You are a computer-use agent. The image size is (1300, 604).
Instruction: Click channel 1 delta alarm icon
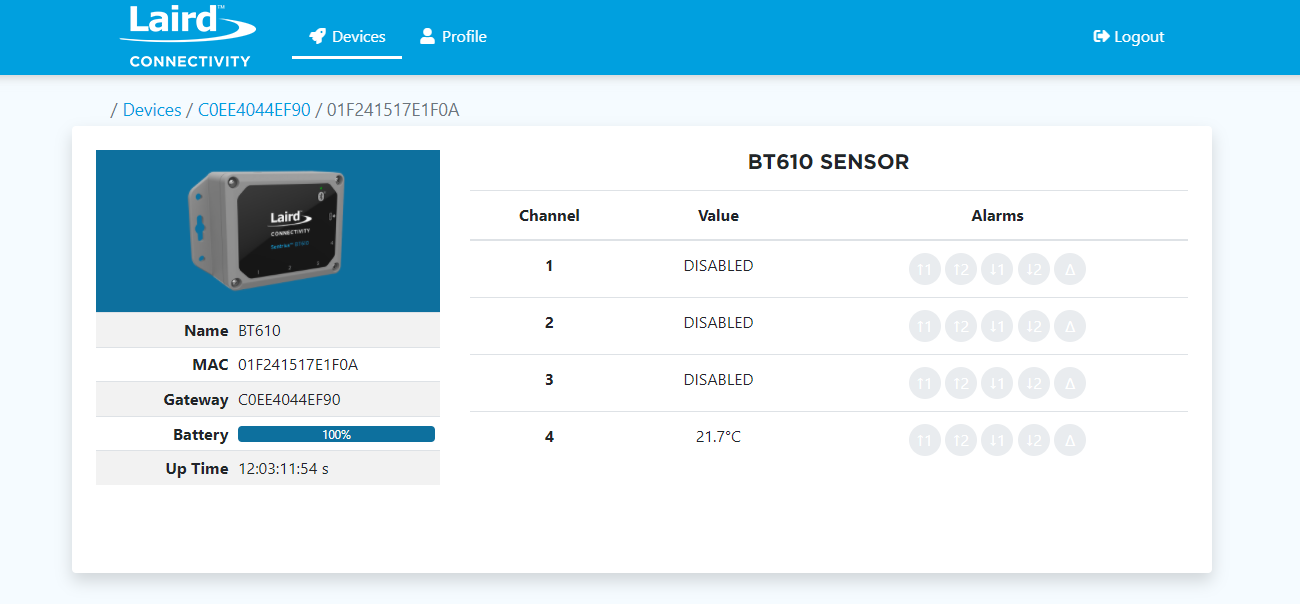pyautogui.click(x=1069, y=269)
